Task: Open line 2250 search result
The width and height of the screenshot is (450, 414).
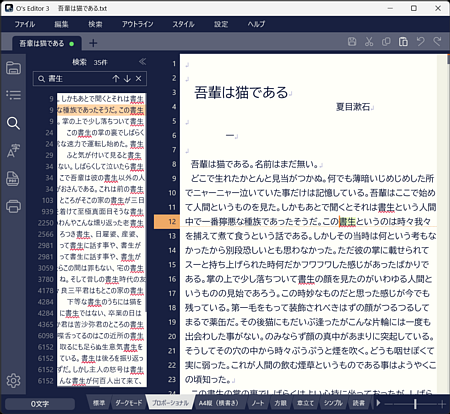Action: (102, 223)
